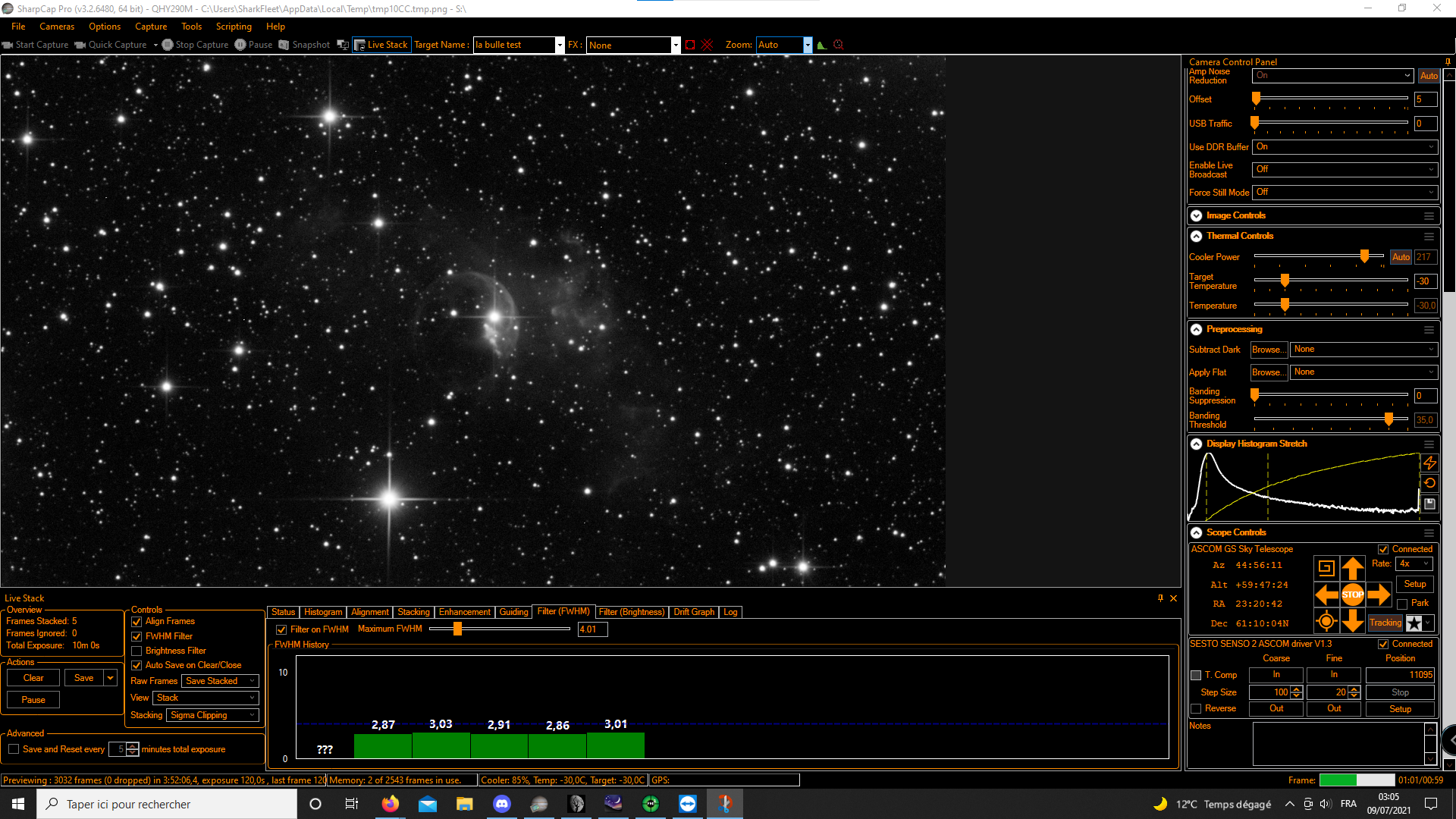Open the Stacking Sigma Clipping dropdown
Screen dimensions: 1456x819
pos(212,715)
